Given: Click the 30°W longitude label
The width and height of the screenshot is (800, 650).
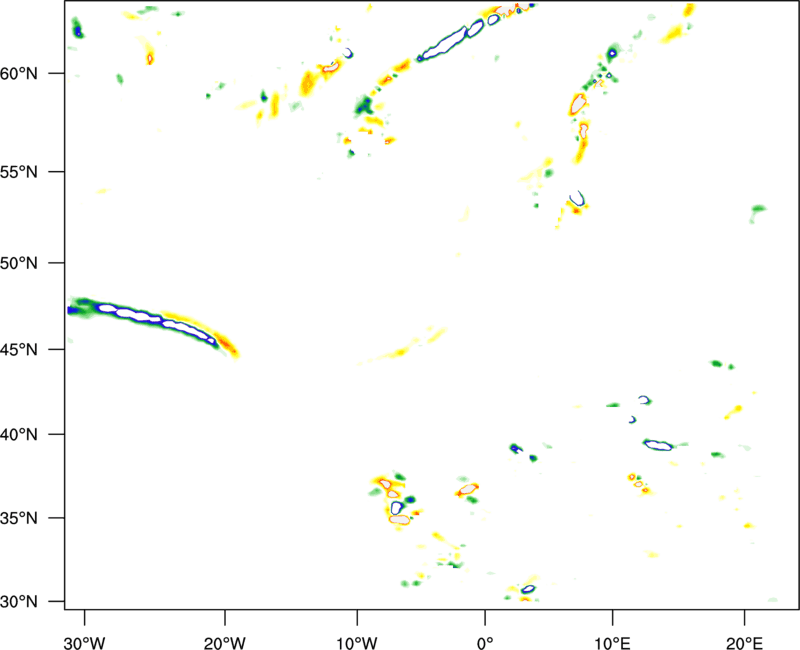Looking at the screenshot, I should tap(84, 643).
